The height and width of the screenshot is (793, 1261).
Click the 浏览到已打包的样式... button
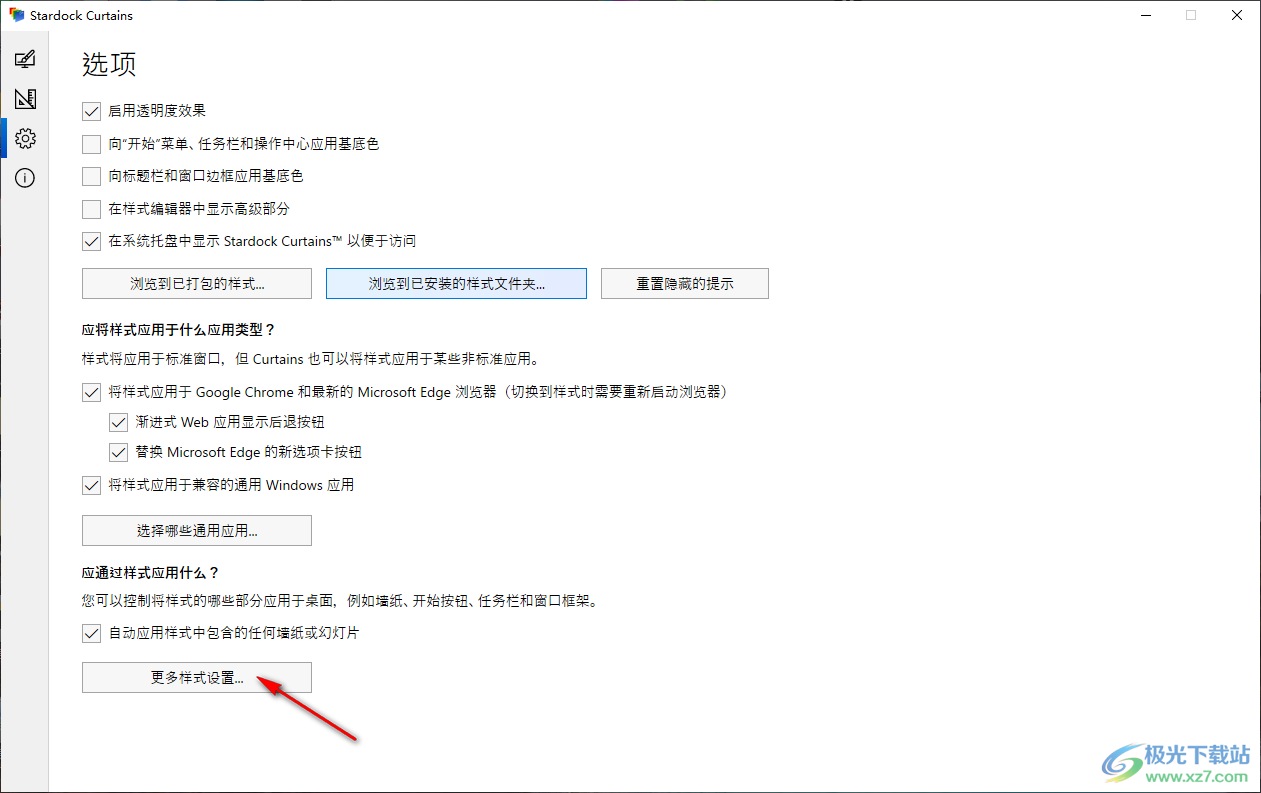coord(197,283)
